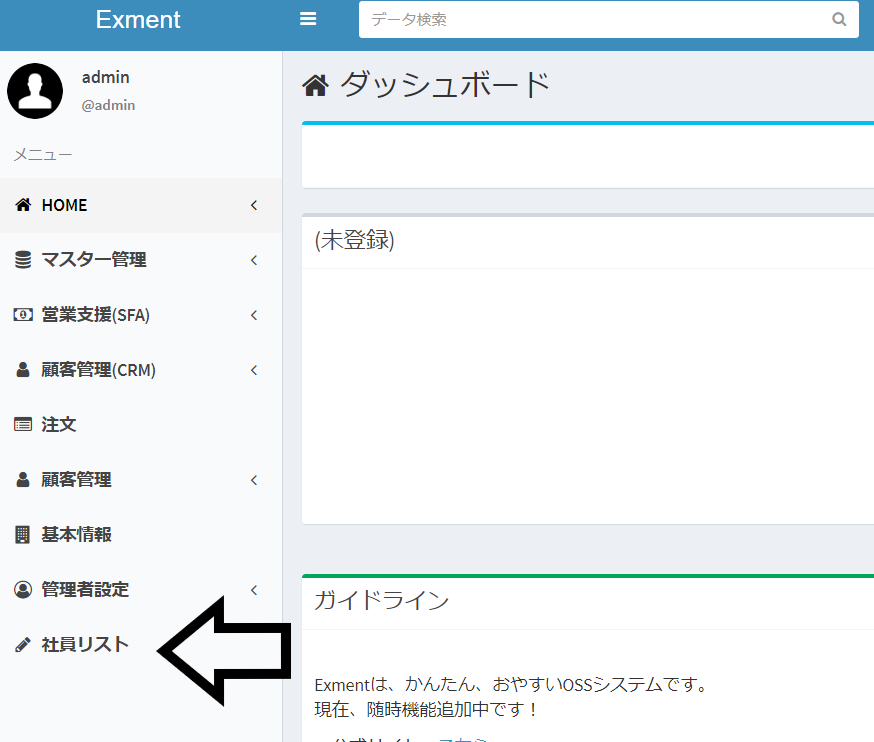Expand the HOME menu chevron

254,205
